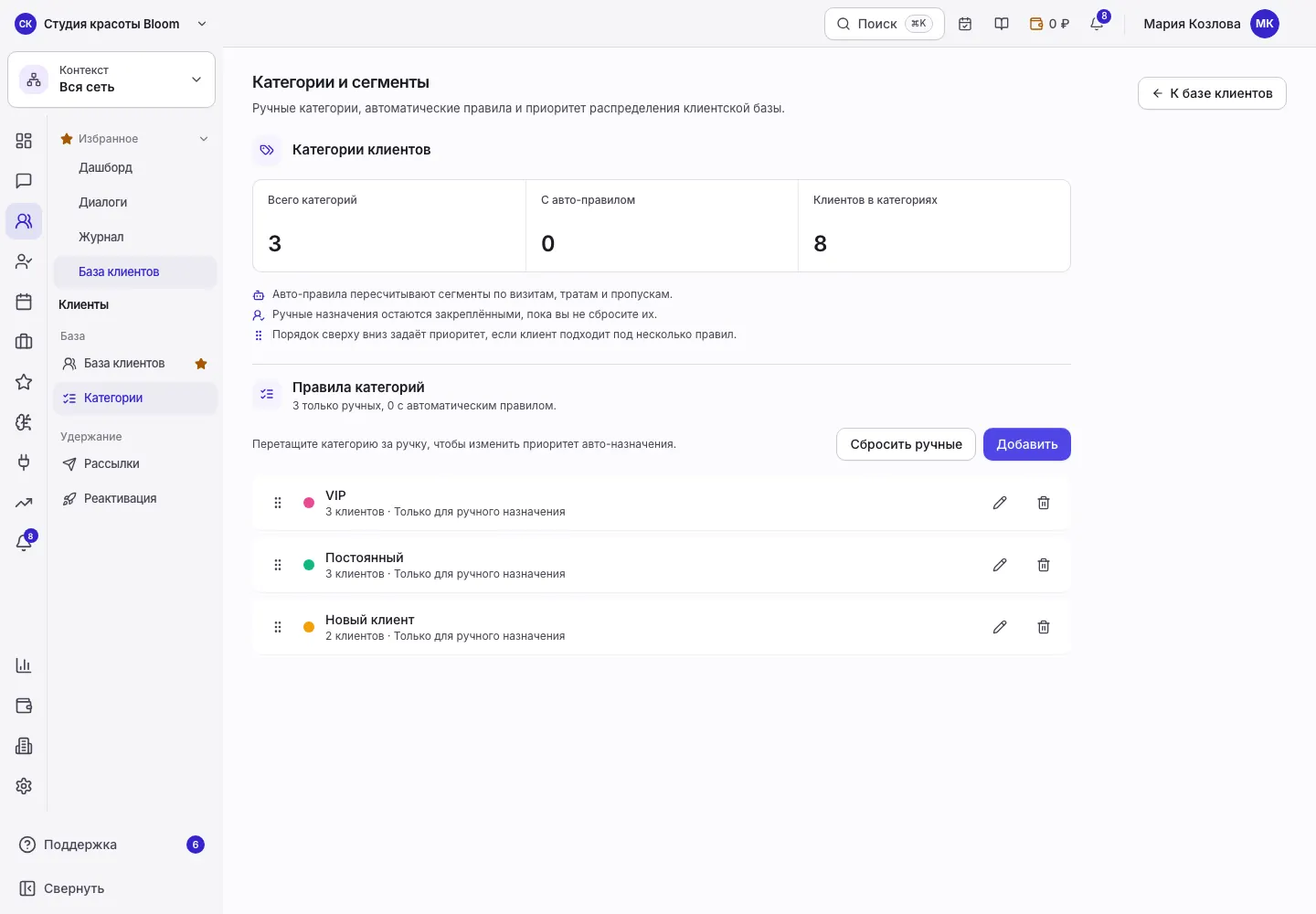1316x914 pixels.
Task: Open the star icon in sidebar rail
Action: coord(24,382)
